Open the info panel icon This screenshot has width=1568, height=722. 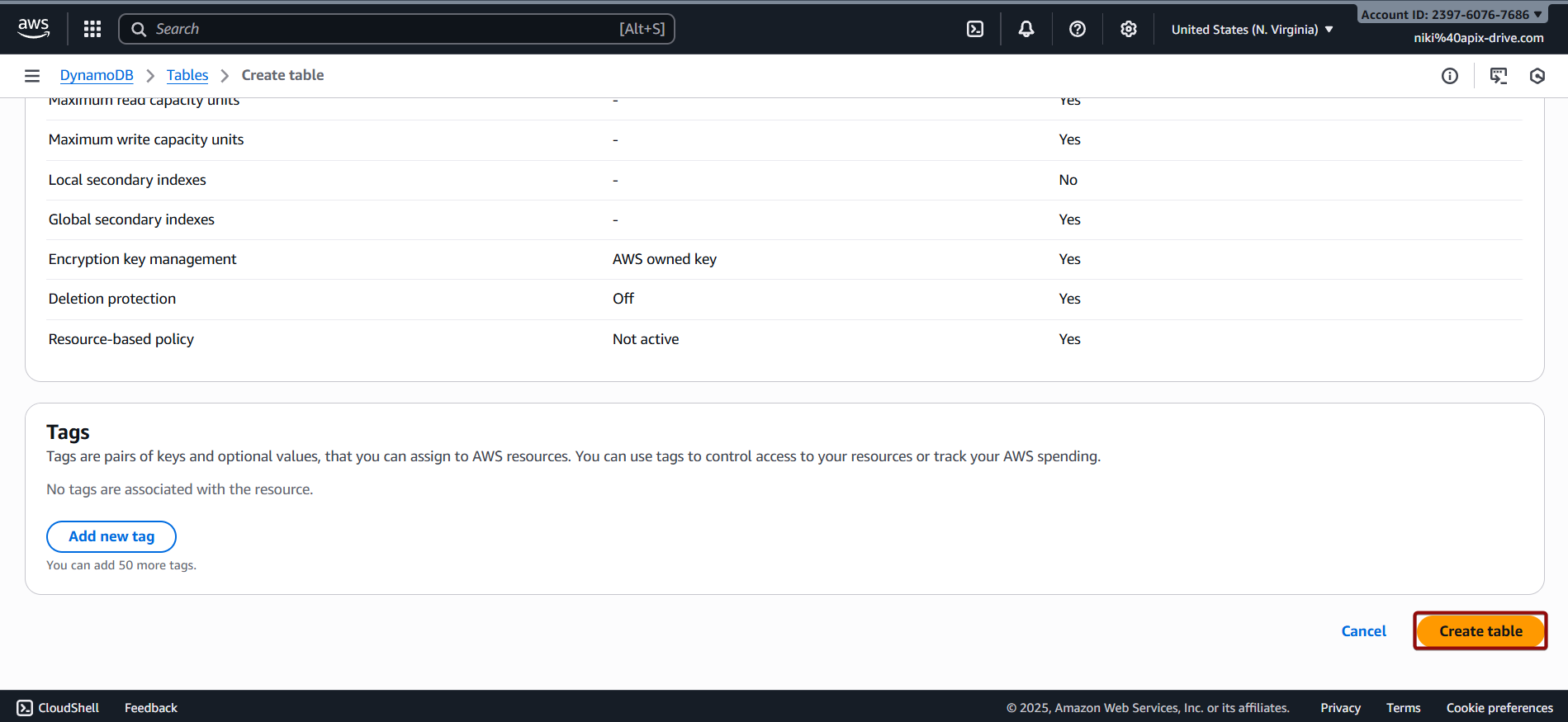tap(1450, 76)
